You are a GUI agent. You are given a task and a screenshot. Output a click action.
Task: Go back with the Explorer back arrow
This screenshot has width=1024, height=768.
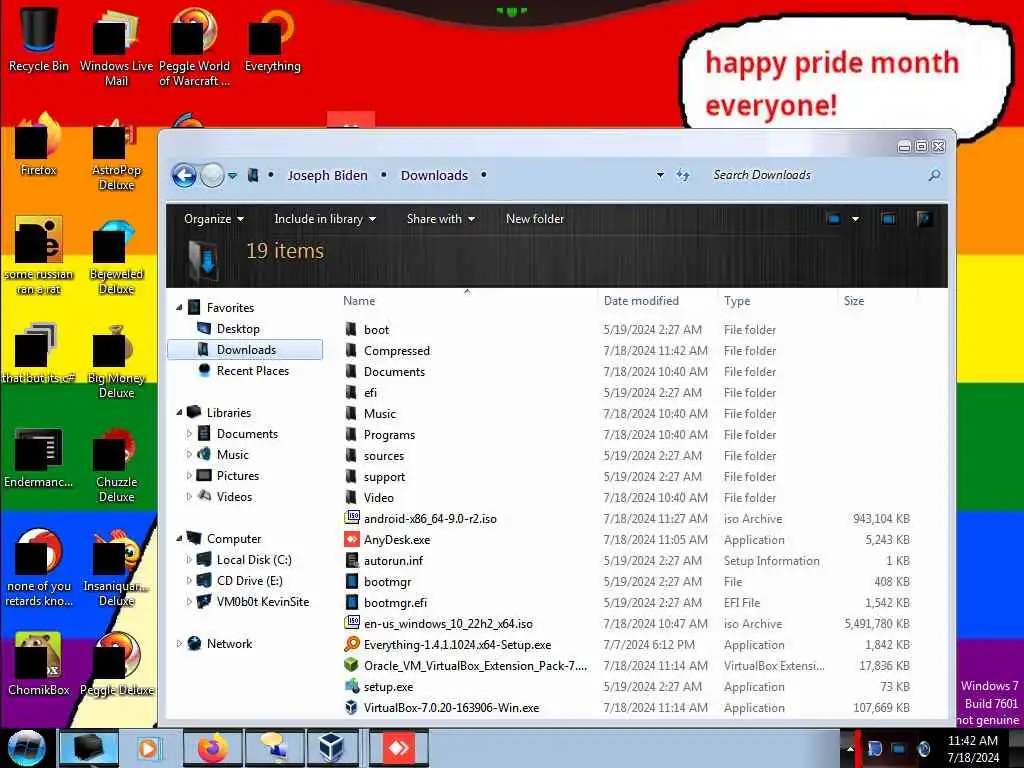click(184, 176)
